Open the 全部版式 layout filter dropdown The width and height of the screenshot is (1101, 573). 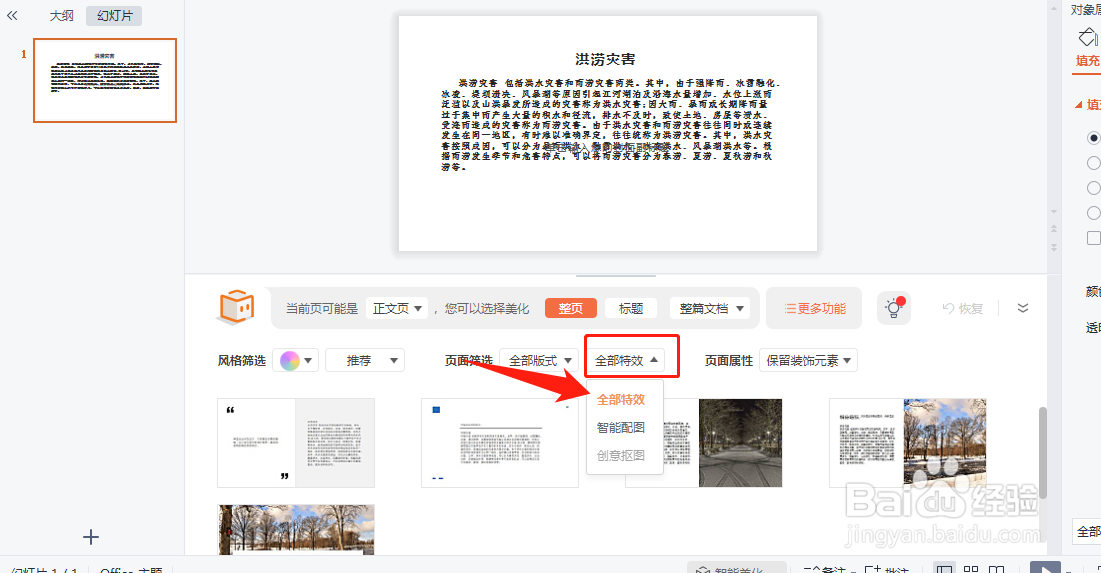(539, 360)
